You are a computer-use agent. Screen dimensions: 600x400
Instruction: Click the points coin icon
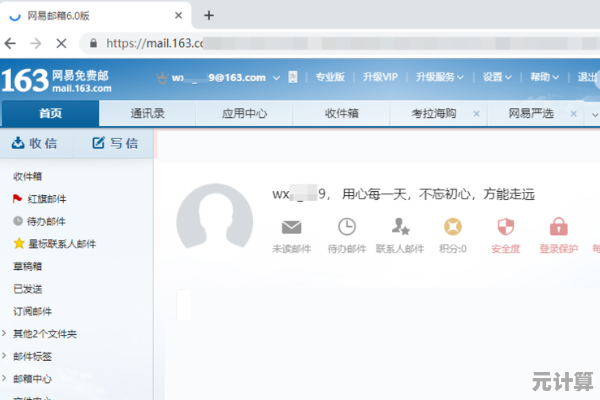(453, 227)
